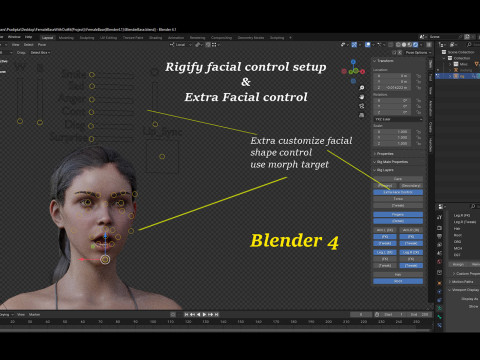Screen dimensions: 480x360
Task: Jump to timeline start frame button
Action: [187, 314]
